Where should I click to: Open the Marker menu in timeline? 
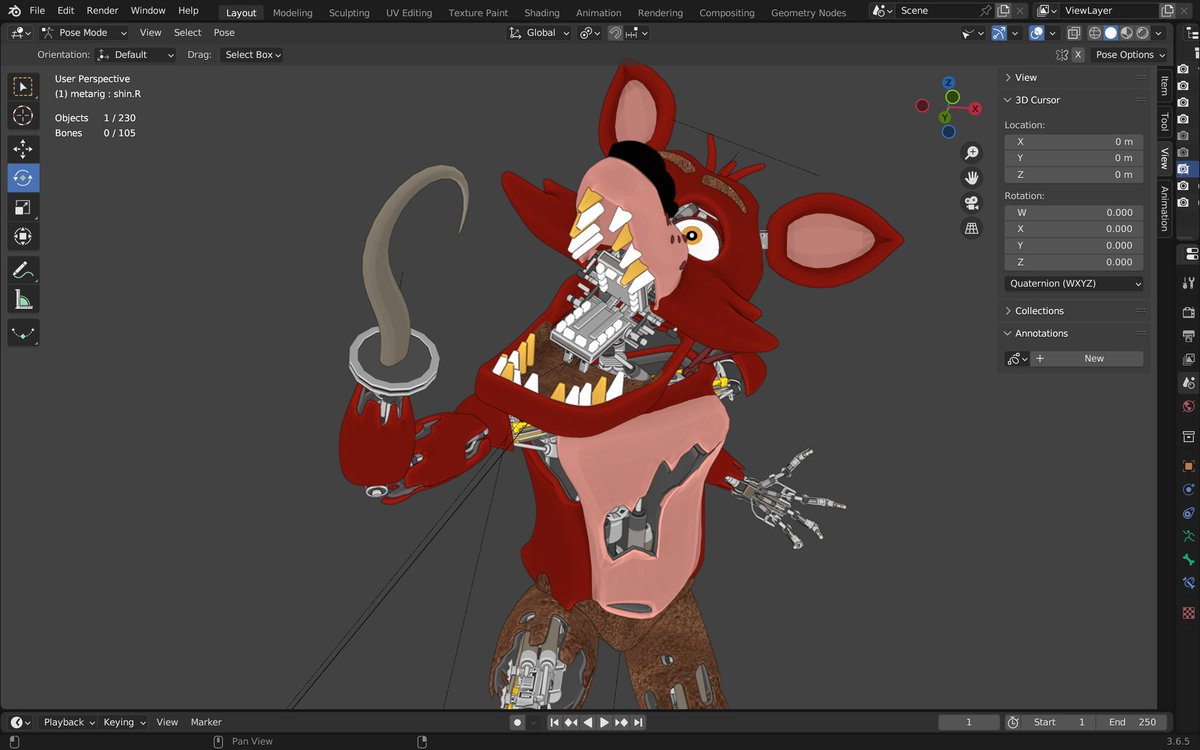pyautogui.click(x=206, y=722)
